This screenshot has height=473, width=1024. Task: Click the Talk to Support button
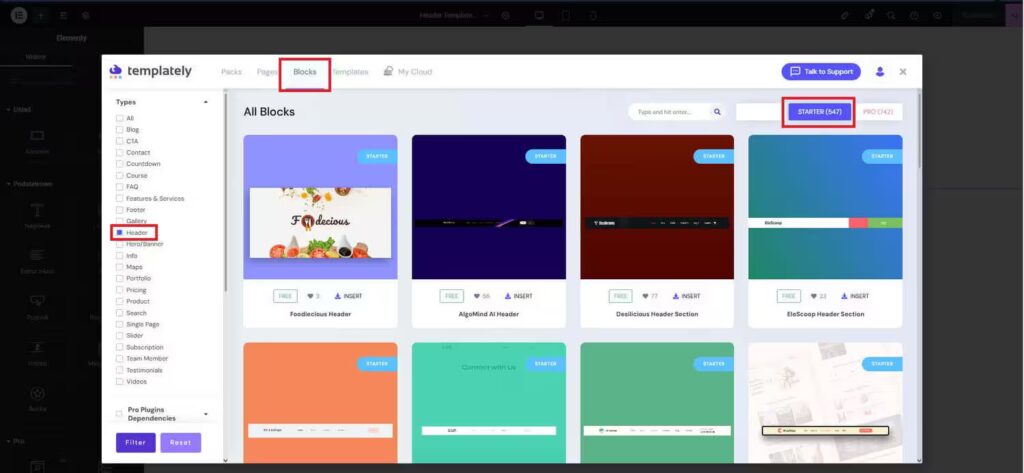(x=821, y=72)
